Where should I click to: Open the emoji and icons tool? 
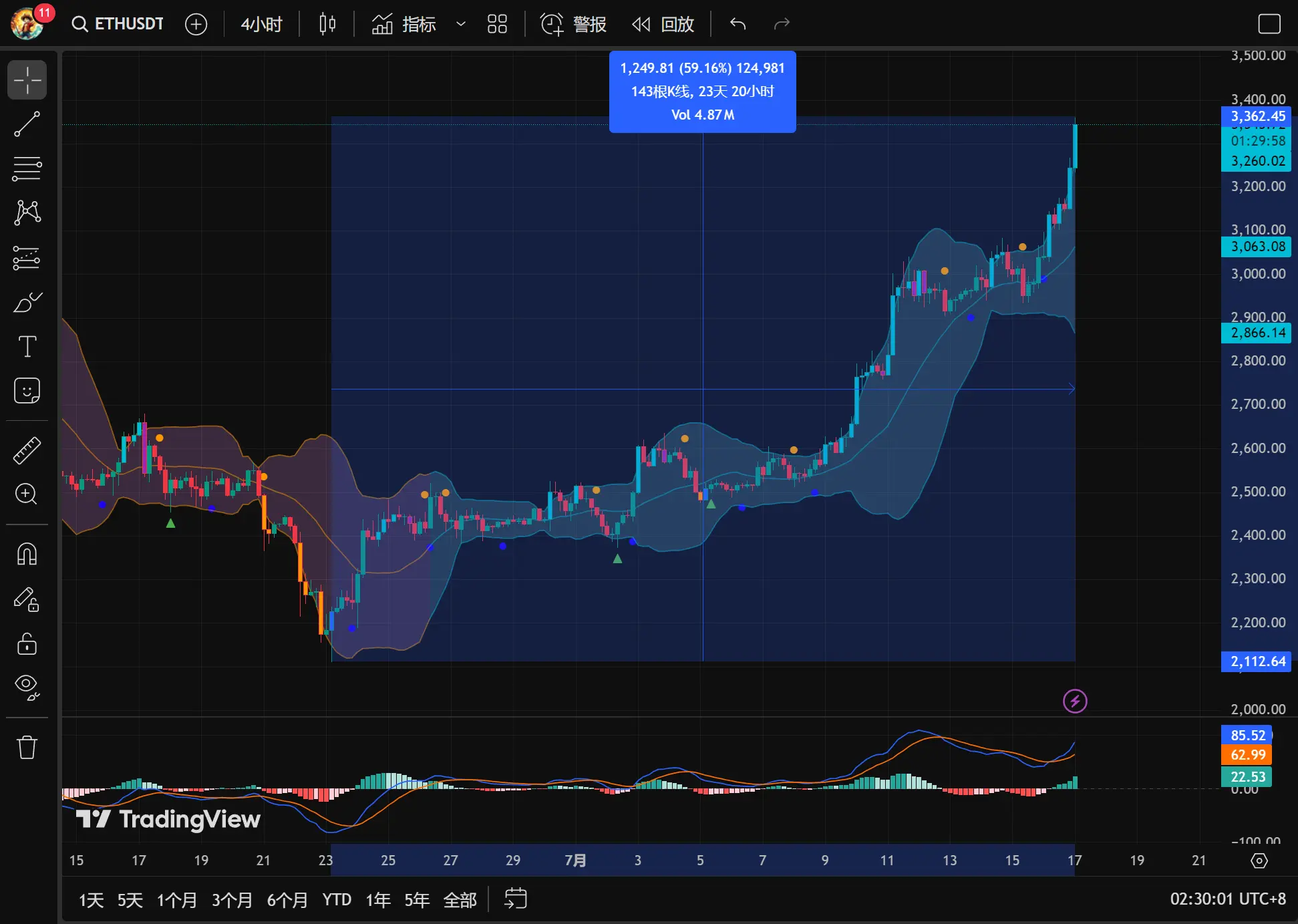[27, 391]
